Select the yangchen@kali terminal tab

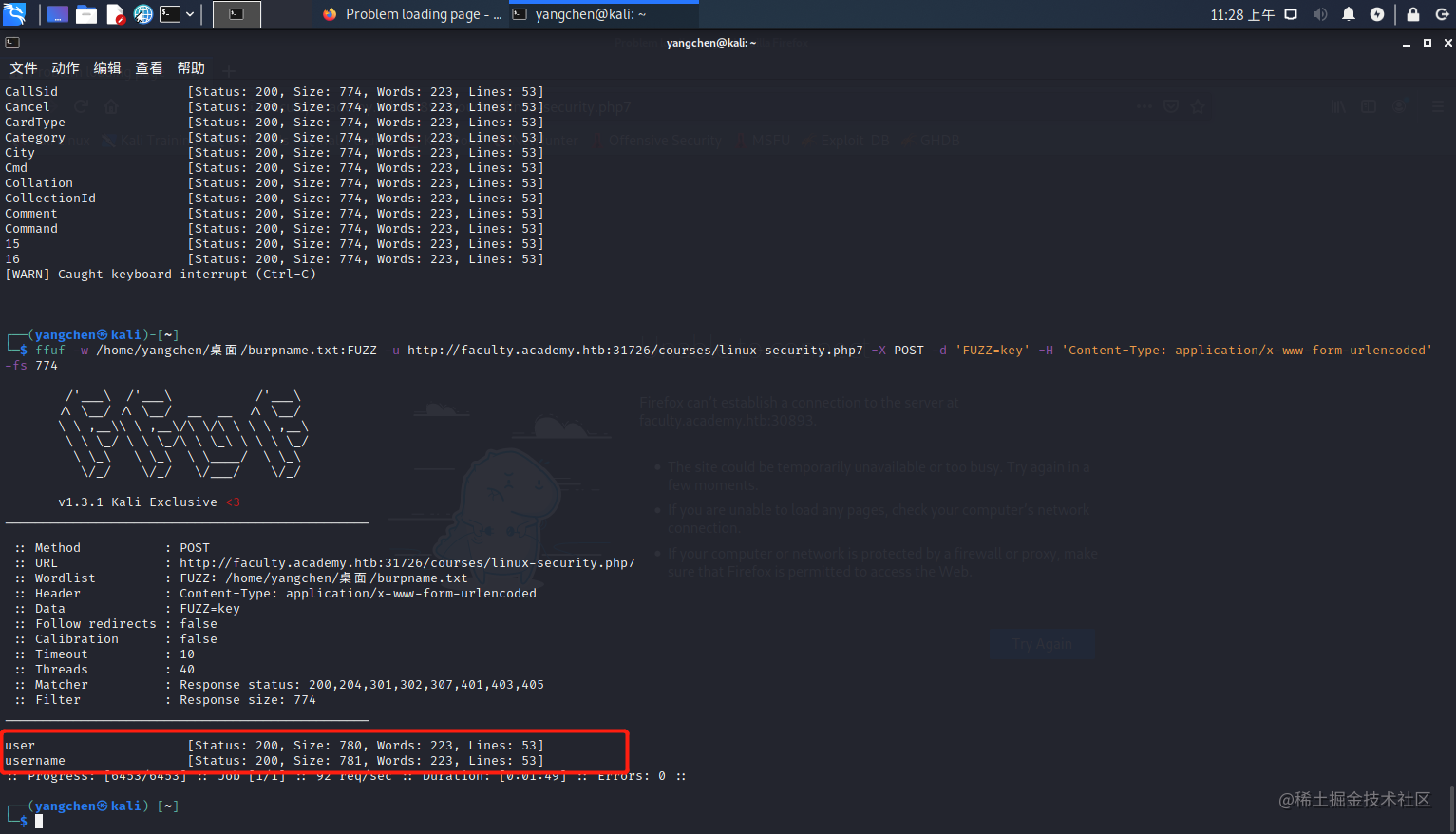click(x=598, y=14)
